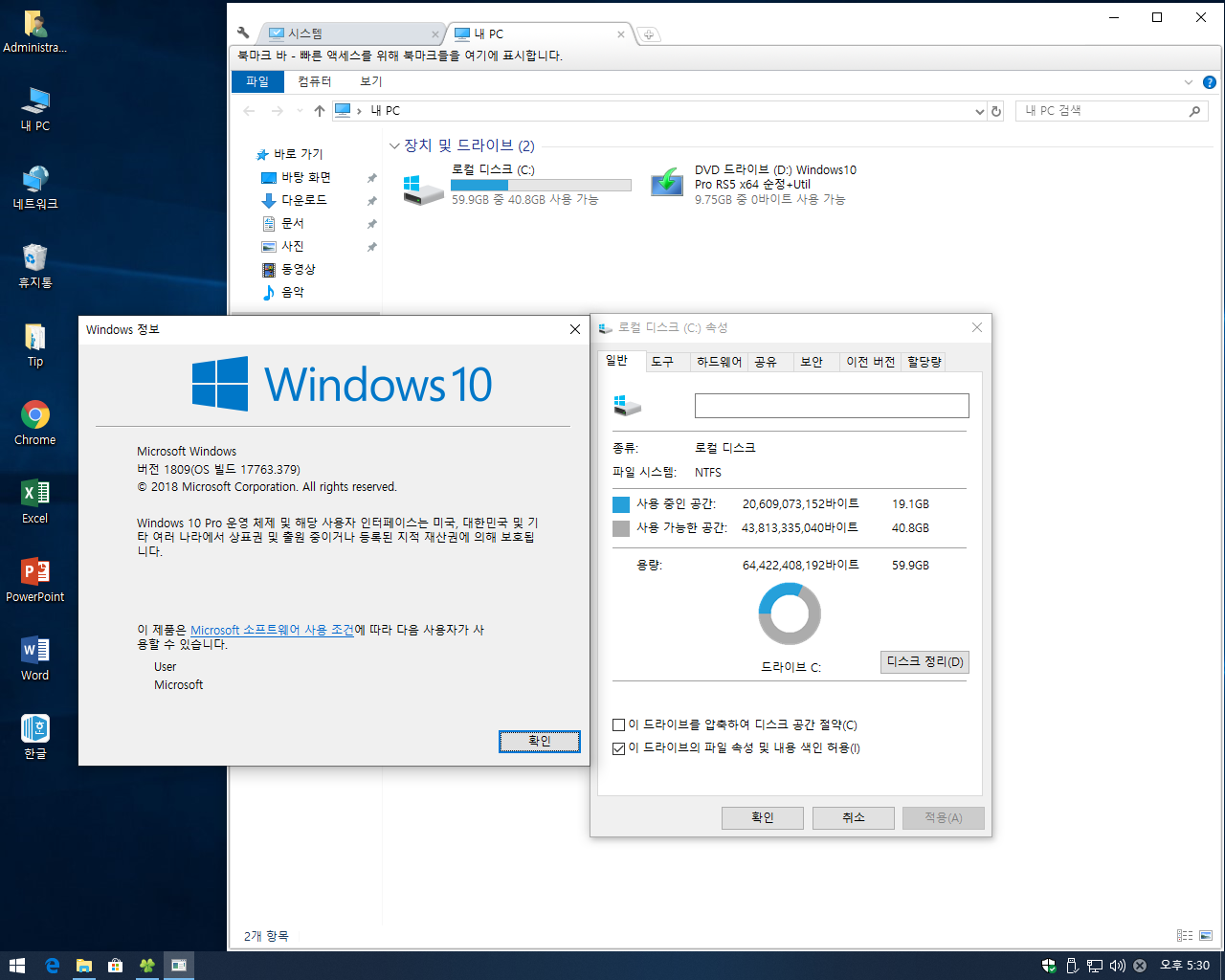Click the drive label input field

(x=832, y=406)
